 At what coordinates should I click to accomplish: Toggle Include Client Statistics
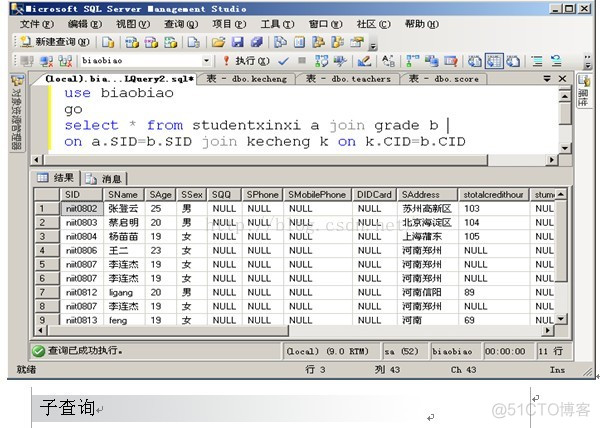click(432, 61)
